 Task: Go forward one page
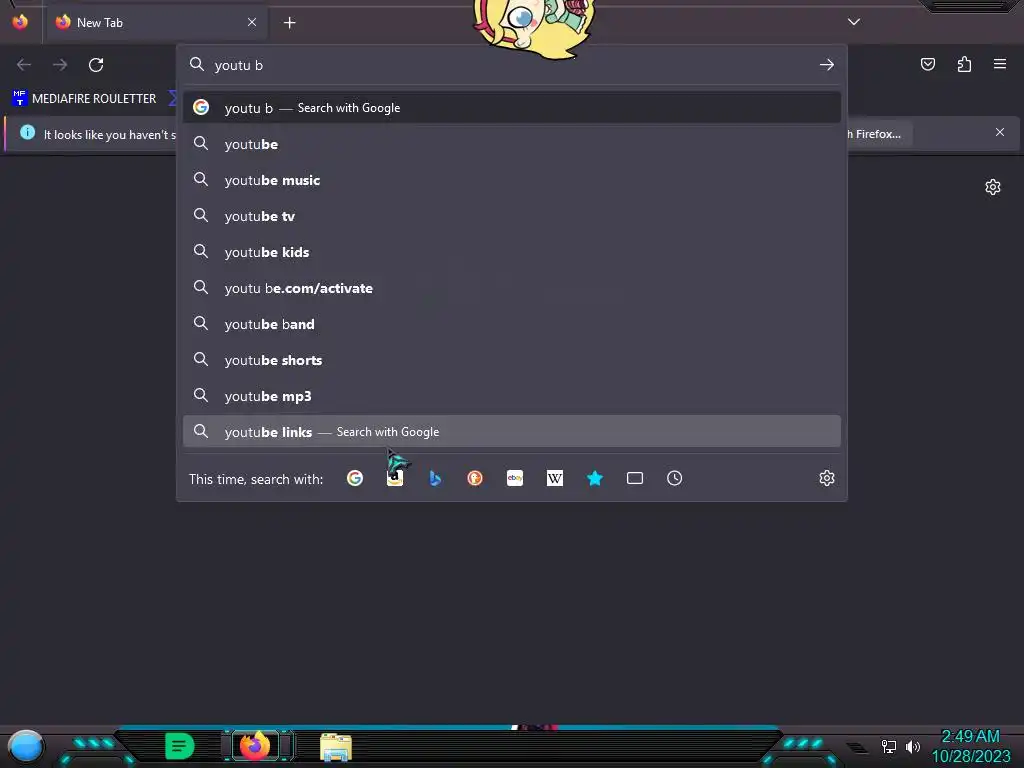[60, 65]
